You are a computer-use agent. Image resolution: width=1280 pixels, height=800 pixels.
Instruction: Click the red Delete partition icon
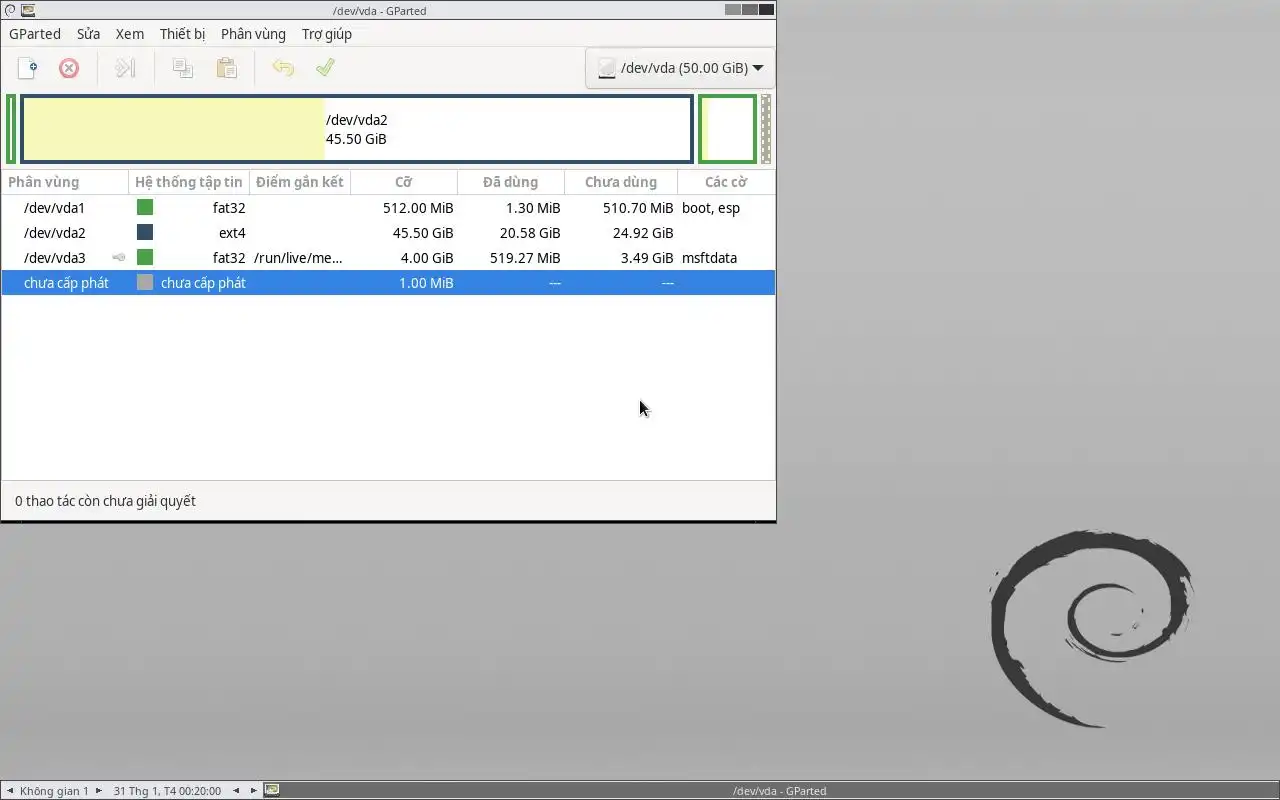pyautogui.click(x=69, y=68)
